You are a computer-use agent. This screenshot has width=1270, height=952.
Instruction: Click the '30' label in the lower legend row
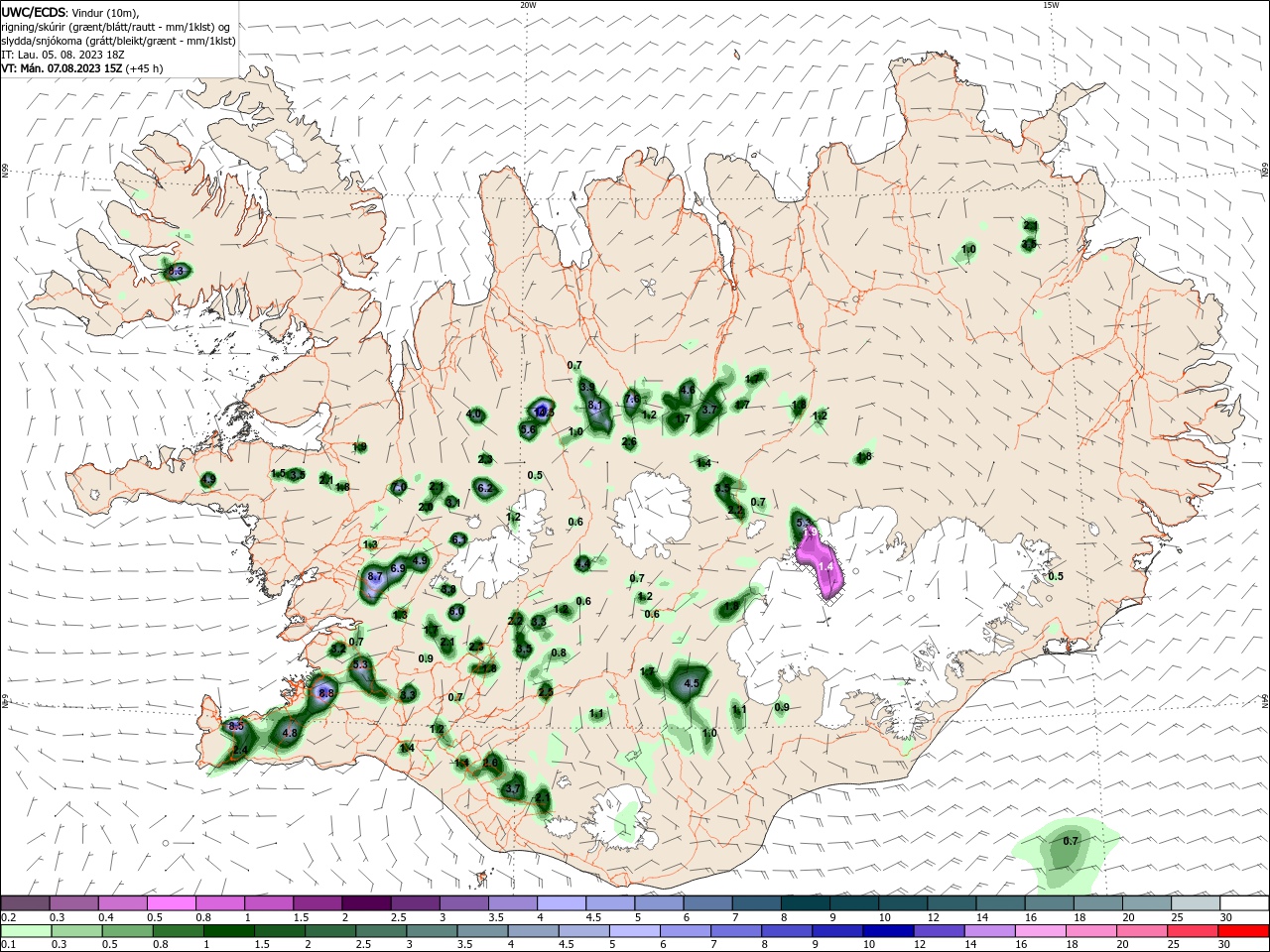coord(1223,945)
